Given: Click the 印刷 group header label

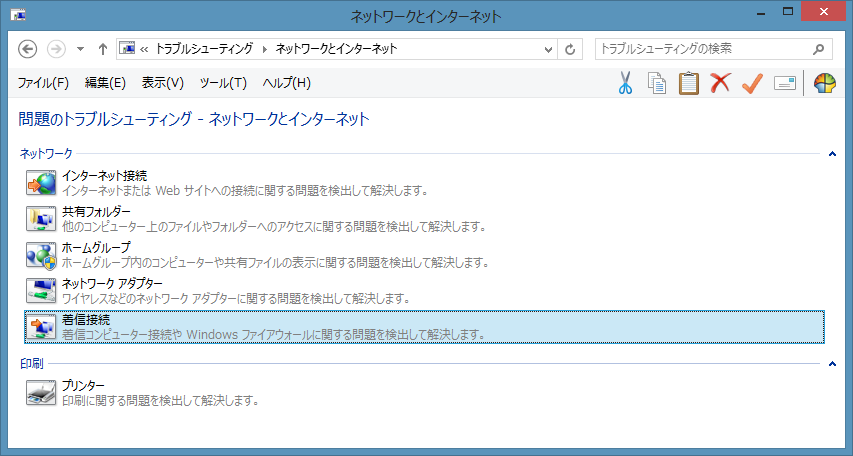Looking at the screenshot, I should 32,363.
